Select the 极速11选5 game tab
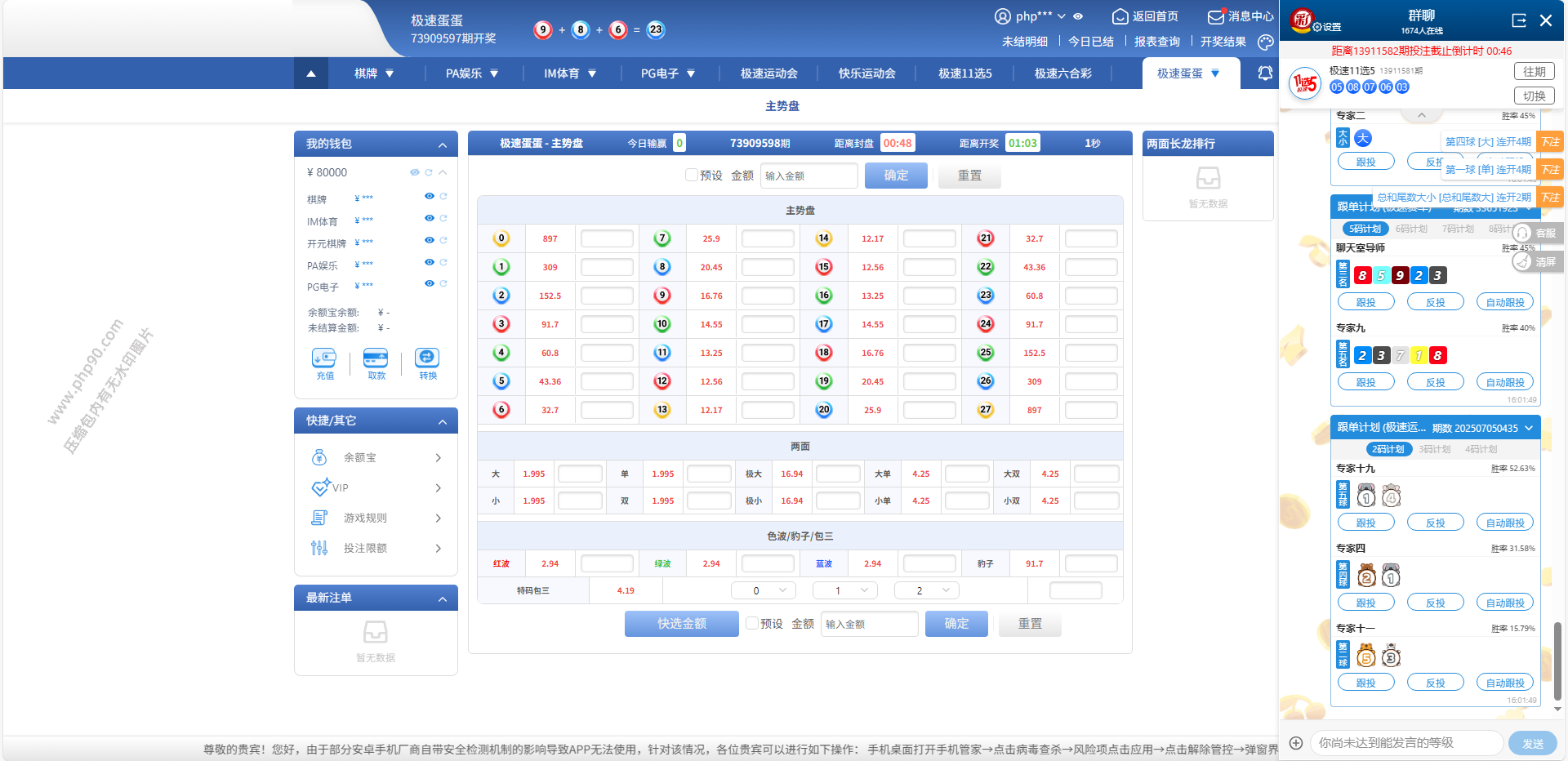The image size is (1568, 761). point(964,73)
